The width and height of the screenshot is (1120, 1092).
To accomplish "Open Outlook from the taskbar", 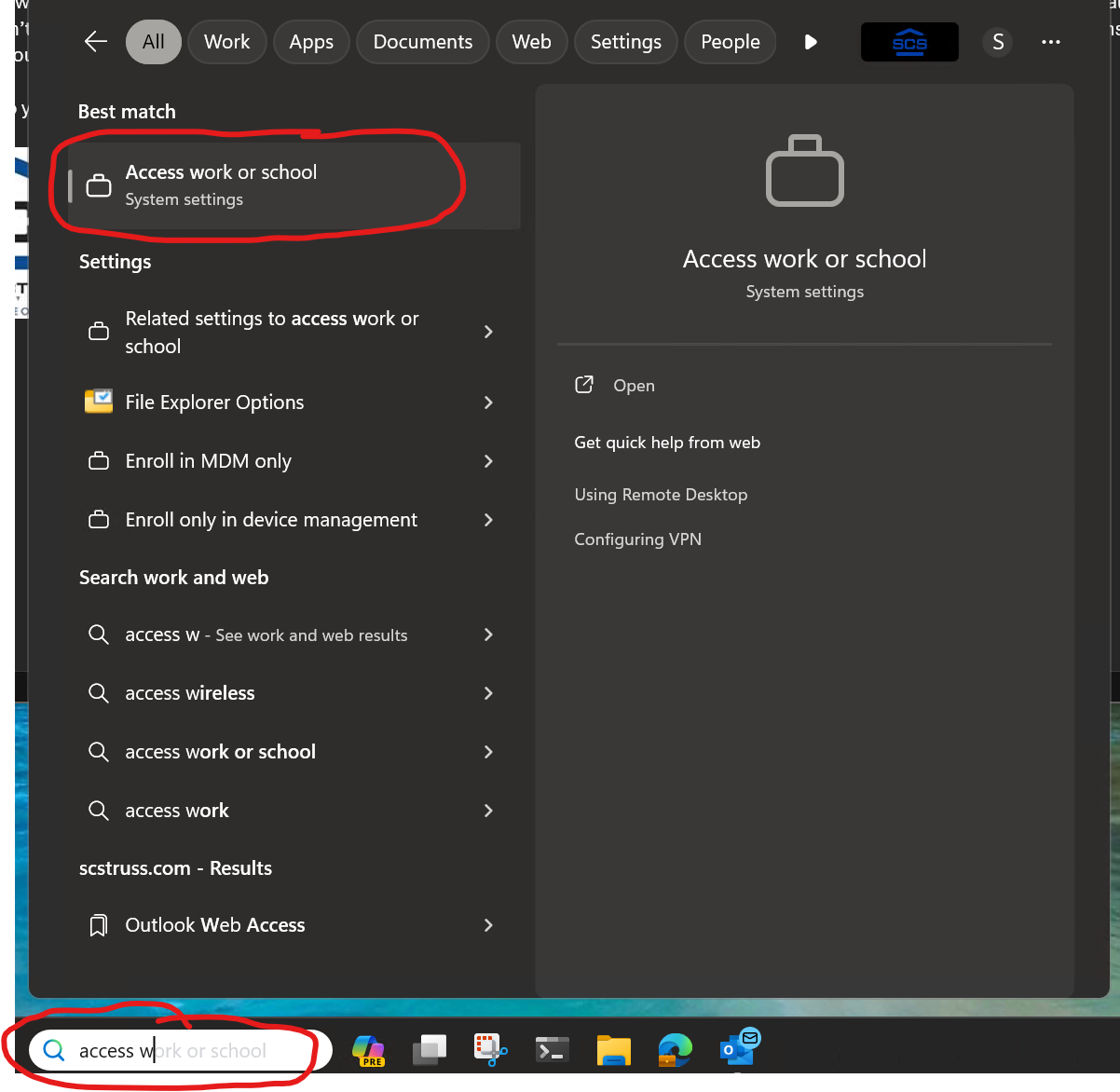I will click(x=740, y=1047).
